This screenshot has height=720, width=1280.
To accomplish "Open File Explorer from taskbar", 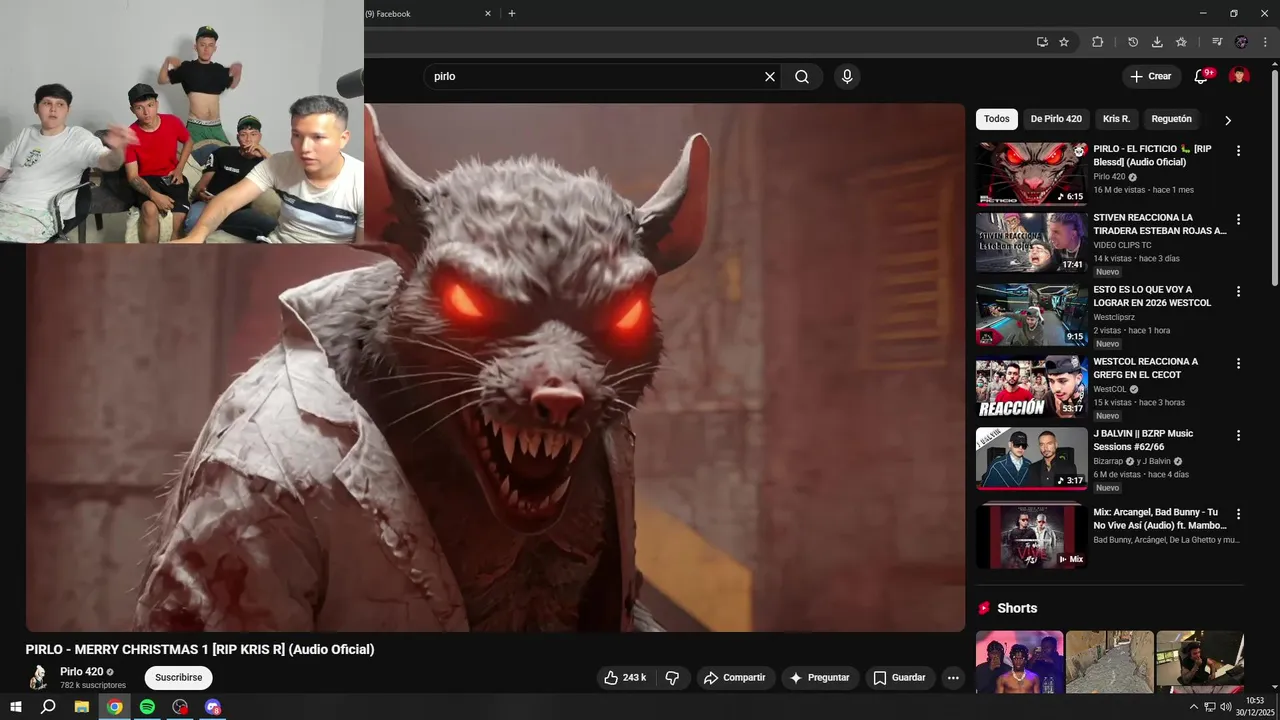I will point(82,707).
